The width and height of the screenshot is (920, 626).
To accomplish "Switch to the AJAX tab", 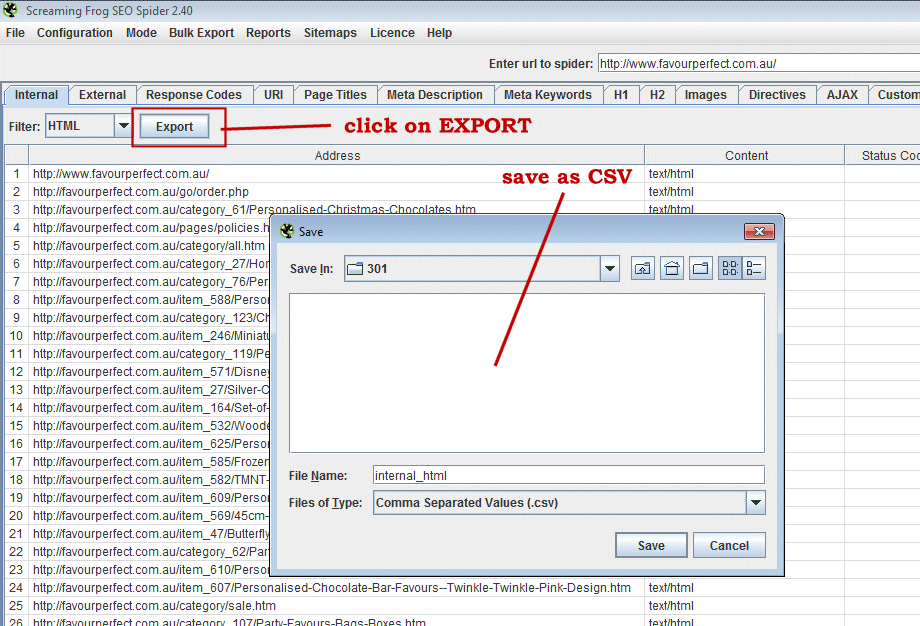I will pos(843,95).
